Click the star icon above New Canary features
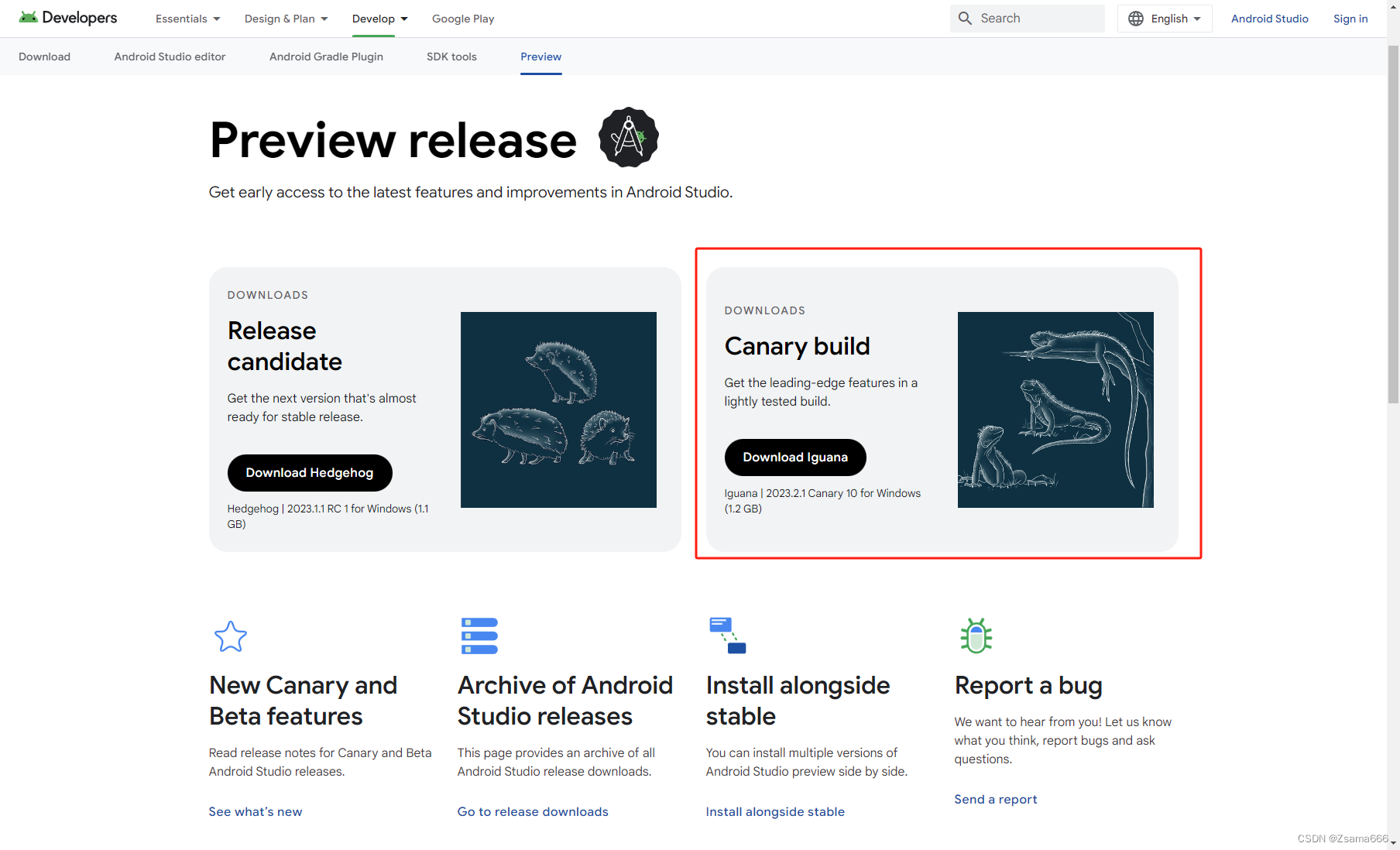Screen dimensions: 1400x850 (x=231, y=636)
